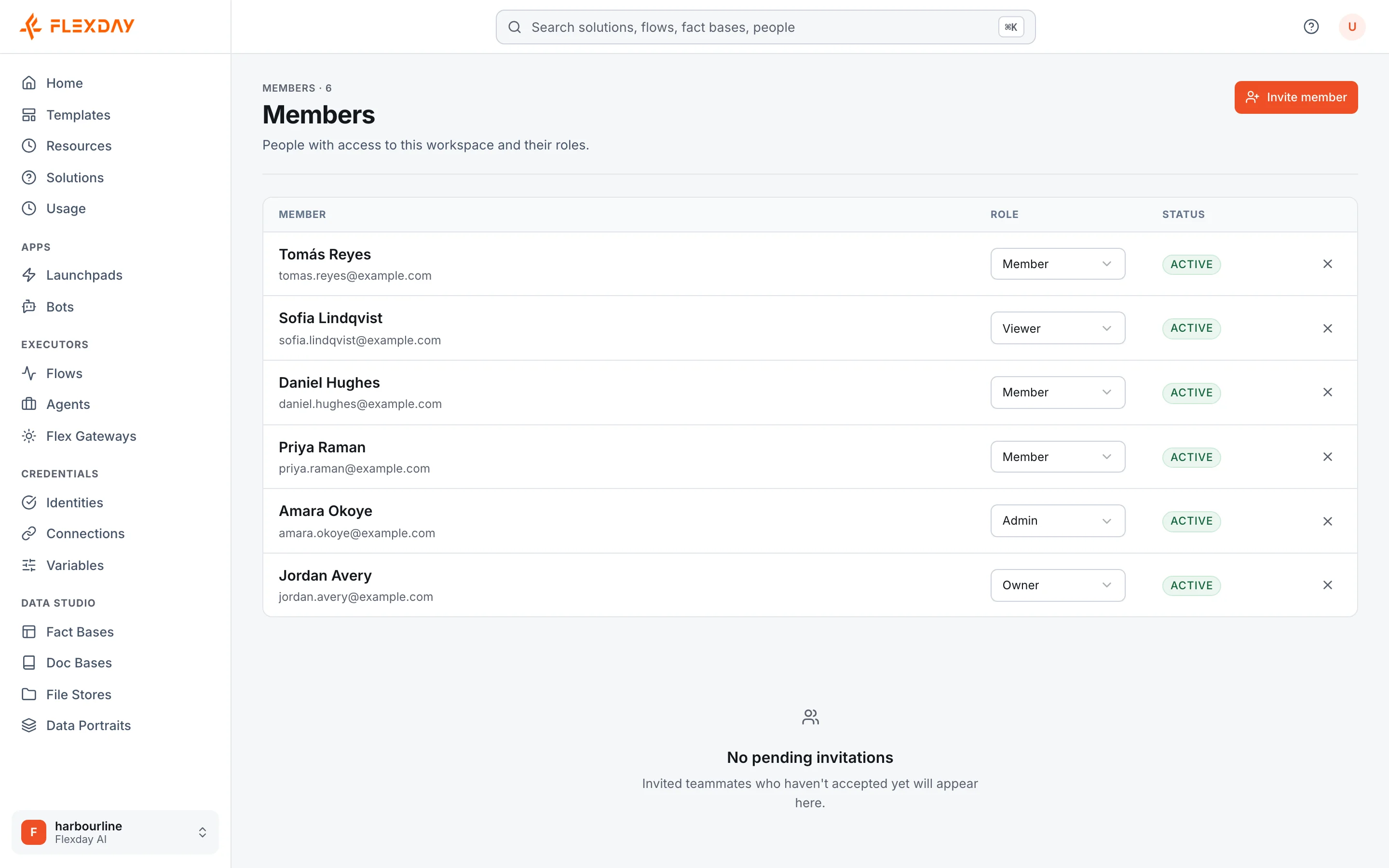This screenshot has width=1389, height=868.
Task: Click the search magnifier icon
Action: (514, 27)
